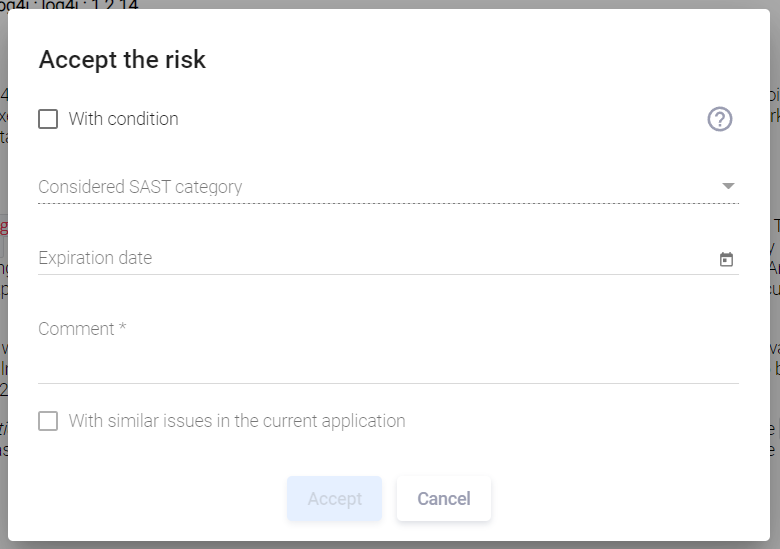The width and height of the screenshot is (780, 549).
Task: Click the SAST category dropdown arrow
Action: pos(728,186)
